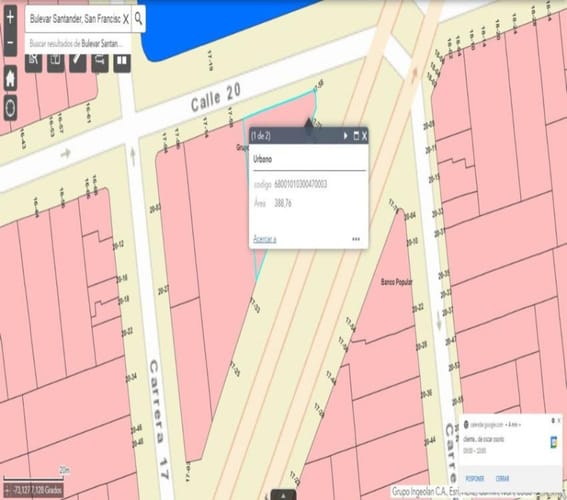567x500 pixels.
Task: Click the coordinates widget crosshair icon
Action: (x=7, y=491)
